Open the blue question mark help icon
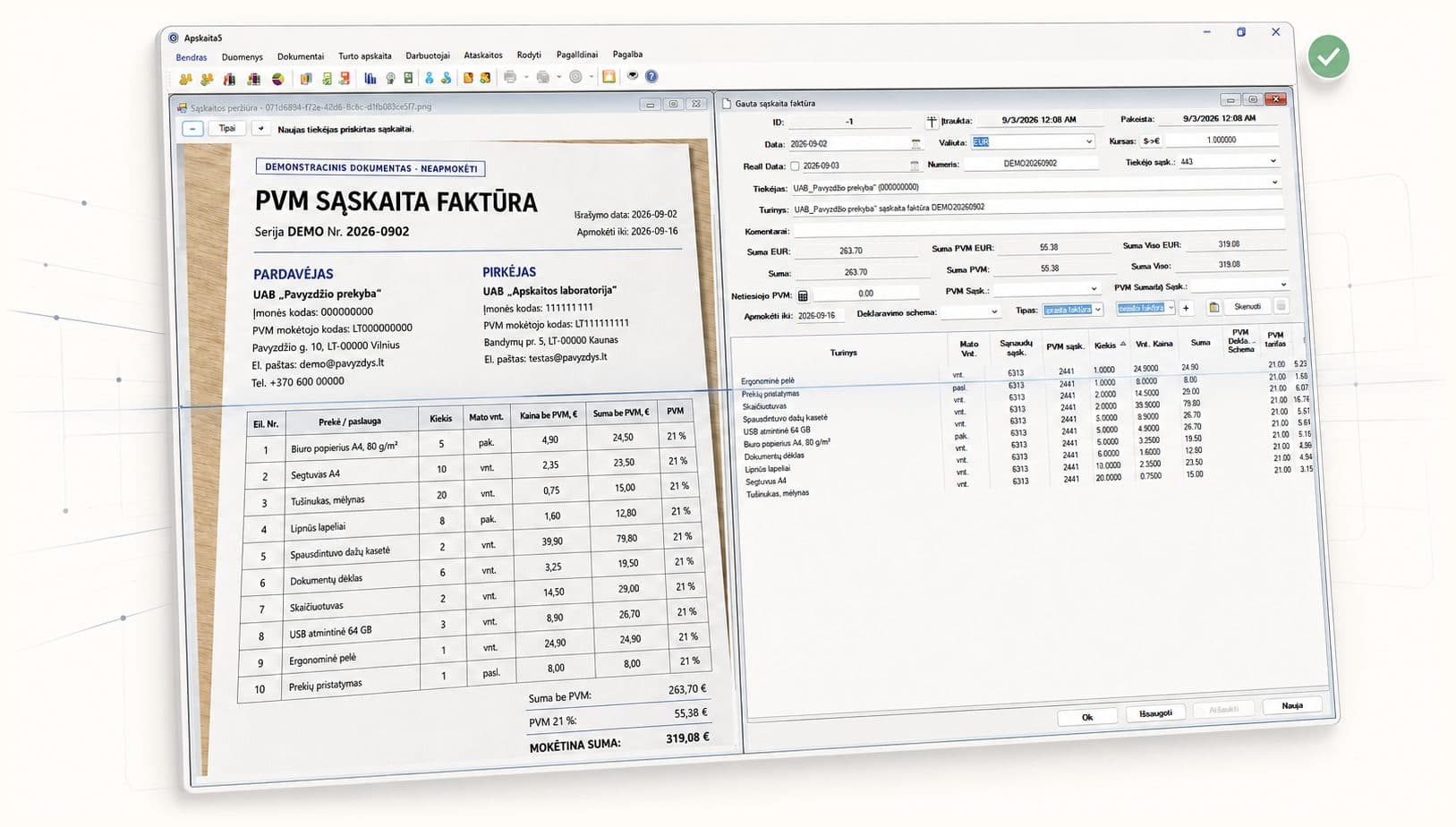The height and width of the screenshot is (827, 1456). (x=651, y=76)
